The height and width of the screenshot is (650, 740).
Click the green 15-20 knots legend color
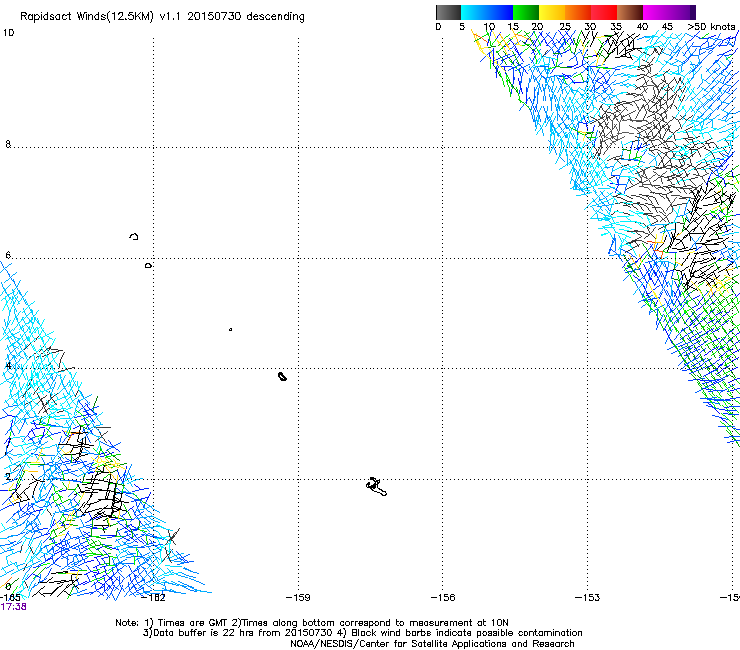pos(526,12)
